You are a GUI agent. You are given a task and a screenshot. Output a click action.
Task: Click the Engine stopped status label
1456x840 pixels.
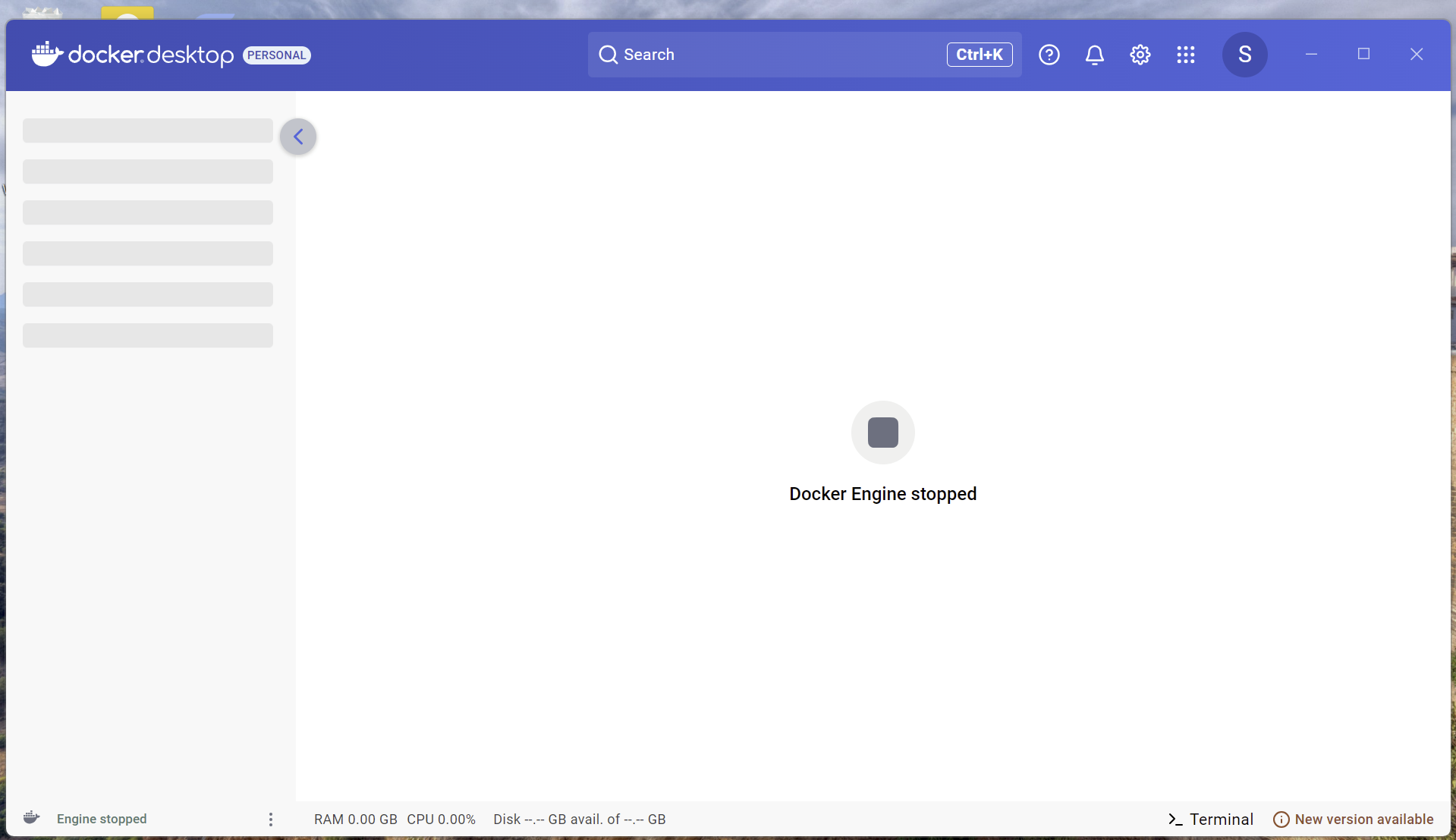tap(102, 820)
